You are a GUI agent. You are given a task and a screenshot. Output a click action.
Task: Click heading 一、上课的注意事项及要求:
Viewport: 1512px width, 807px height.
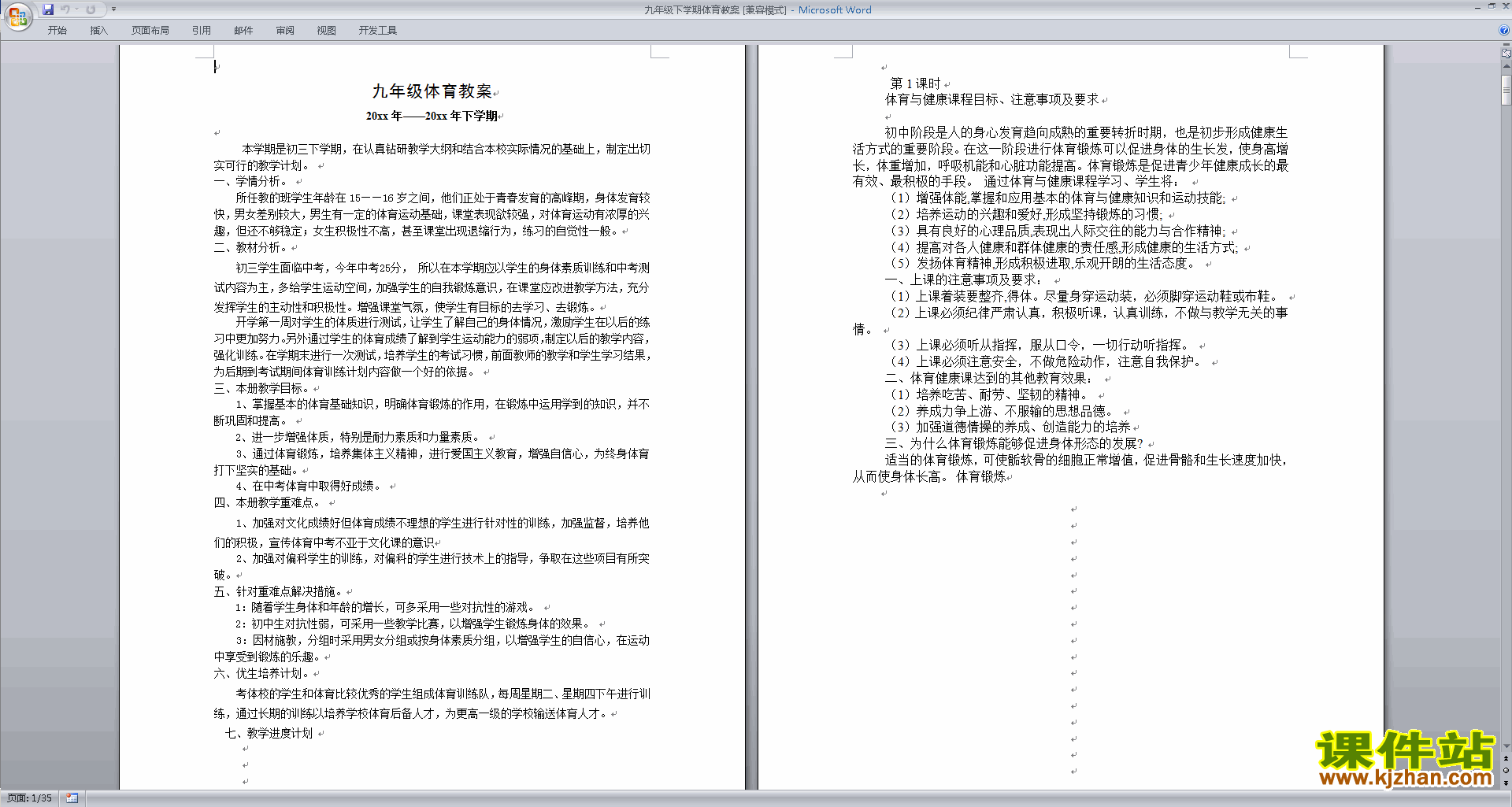[963, 280]
